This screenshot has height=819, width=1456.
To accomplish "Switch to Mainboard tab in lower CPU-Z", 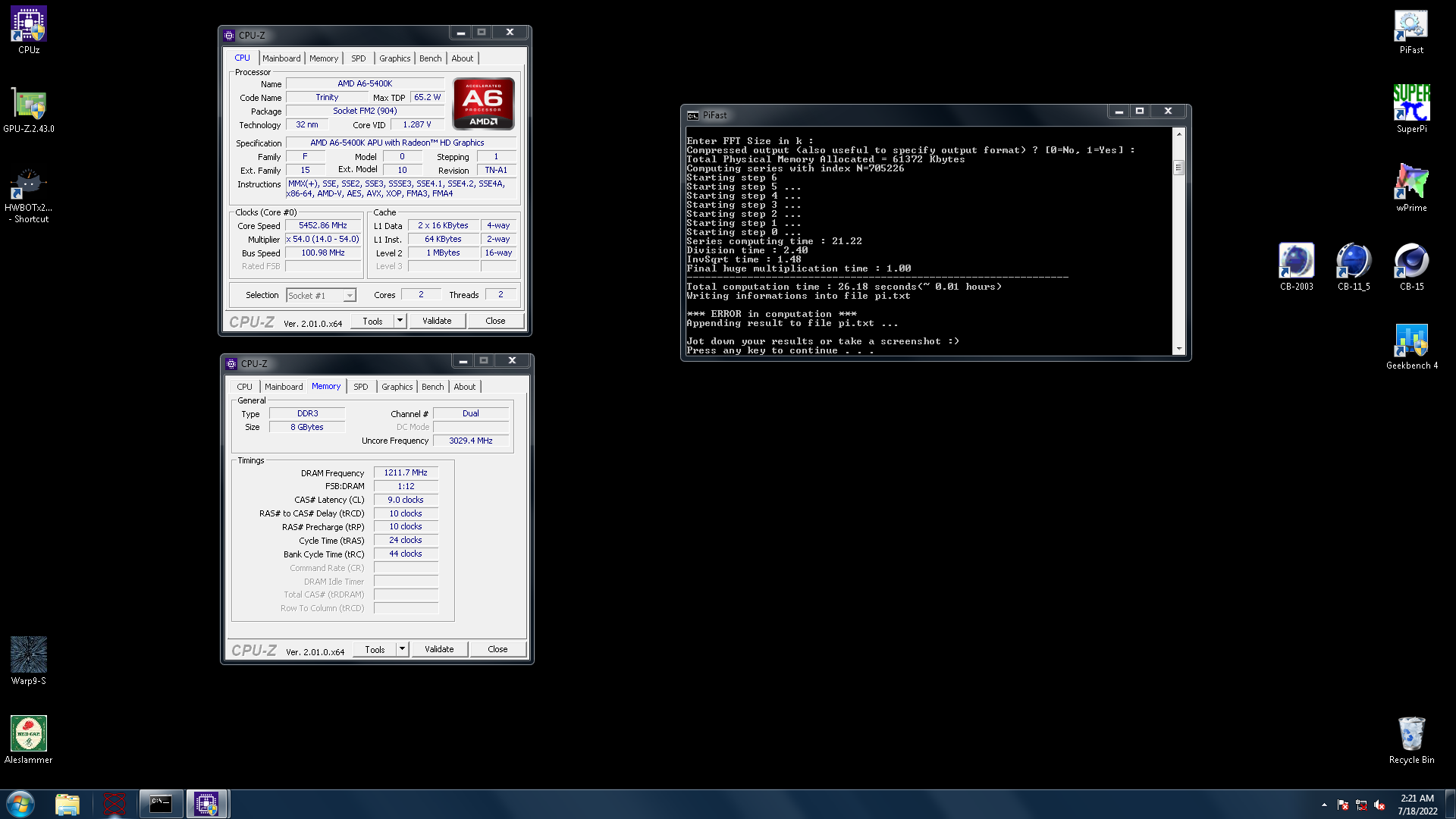I will (x=284, y=387).
